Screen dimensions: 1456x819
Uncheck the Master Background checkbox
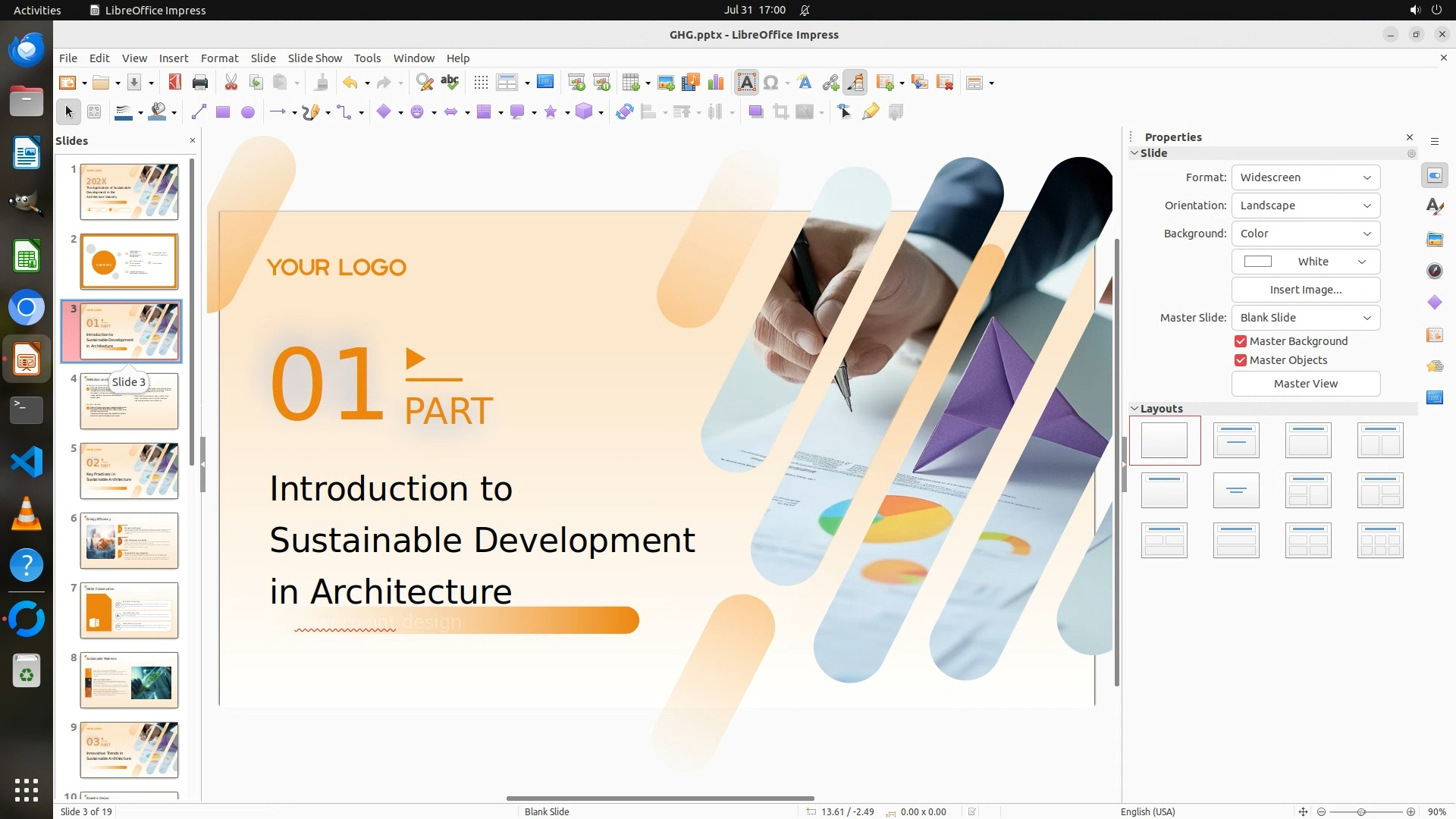tap(1241, 341)
